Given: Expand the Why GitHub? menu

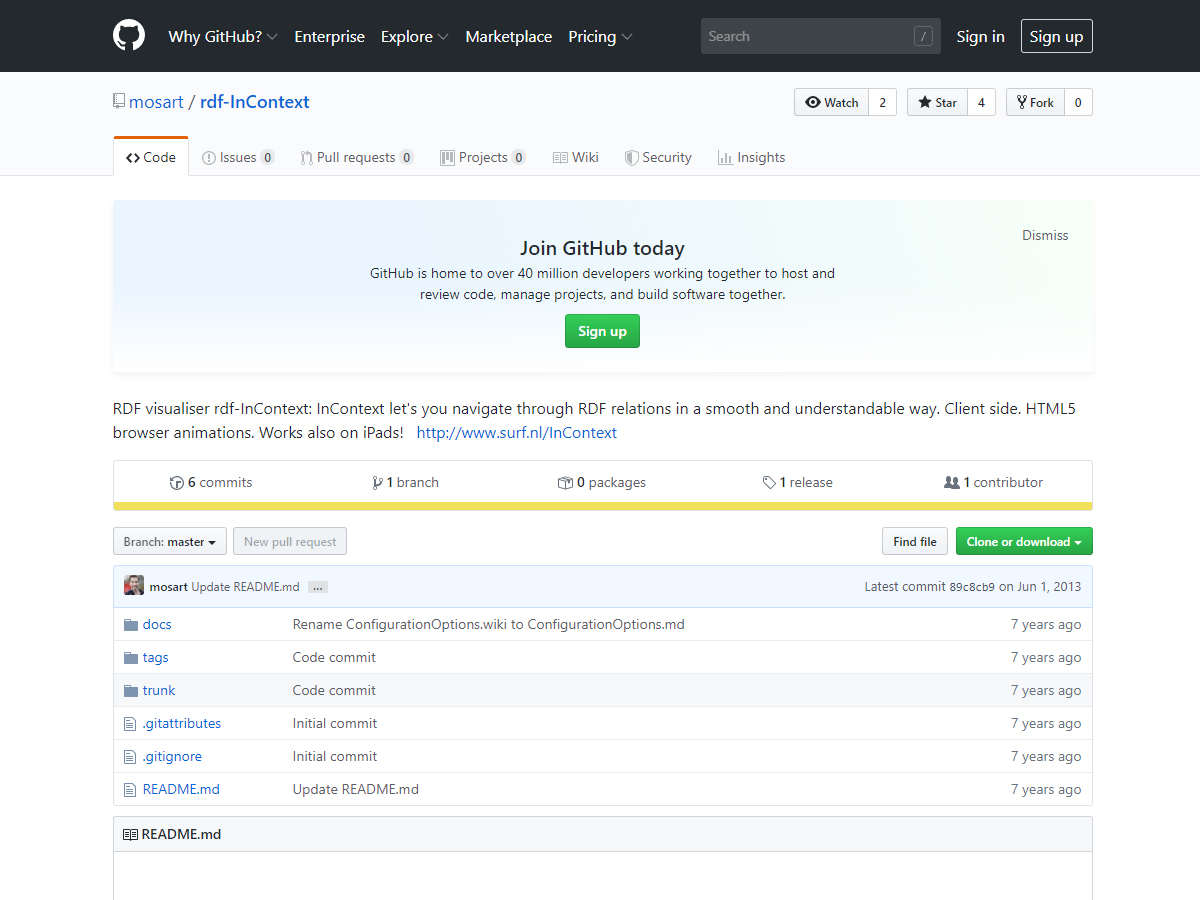Looking at the screenshot, I should (222, 37).
